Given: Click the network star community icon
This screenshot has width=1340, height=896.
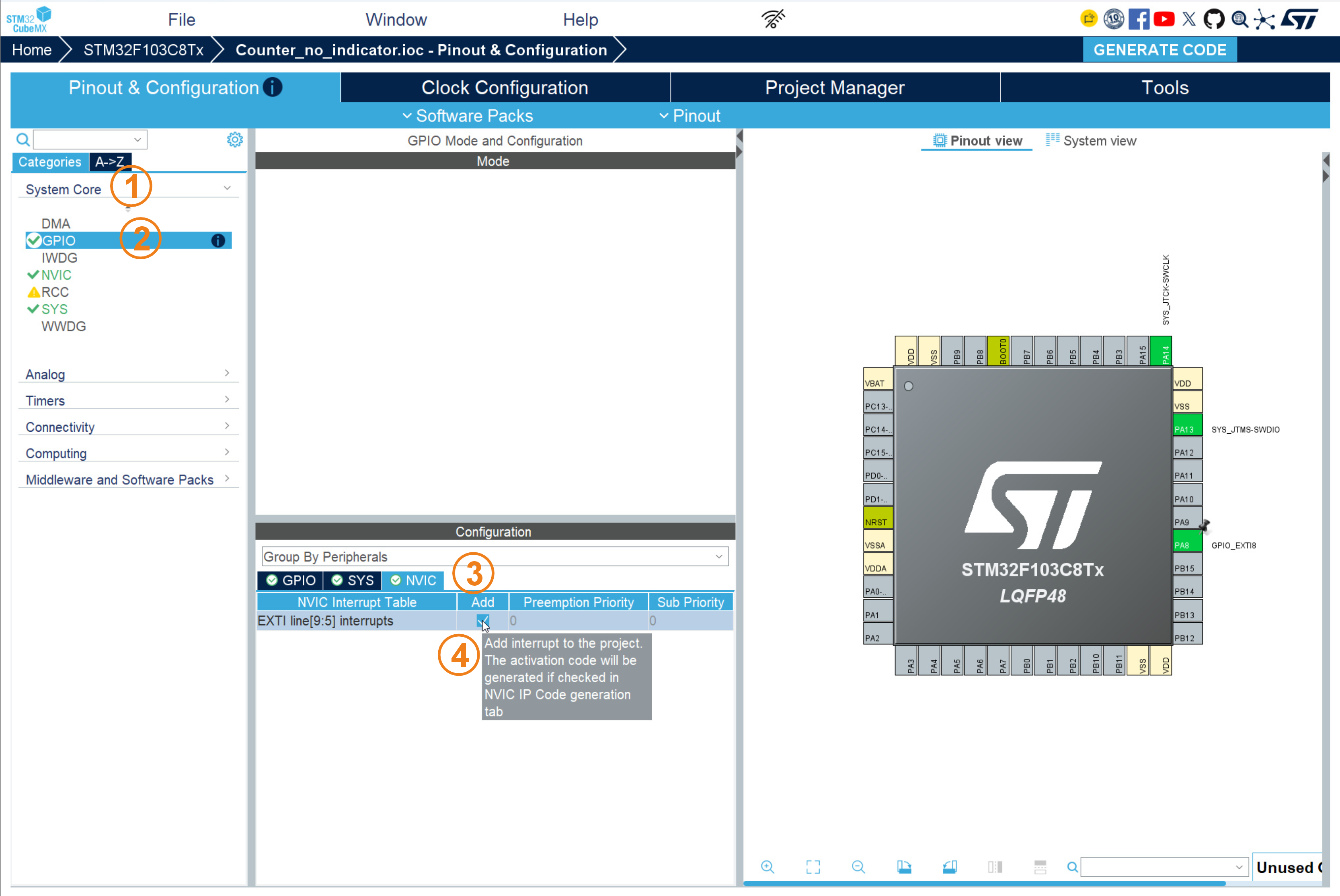Looking at the screenshot, I should click(x=1264, y=19).
